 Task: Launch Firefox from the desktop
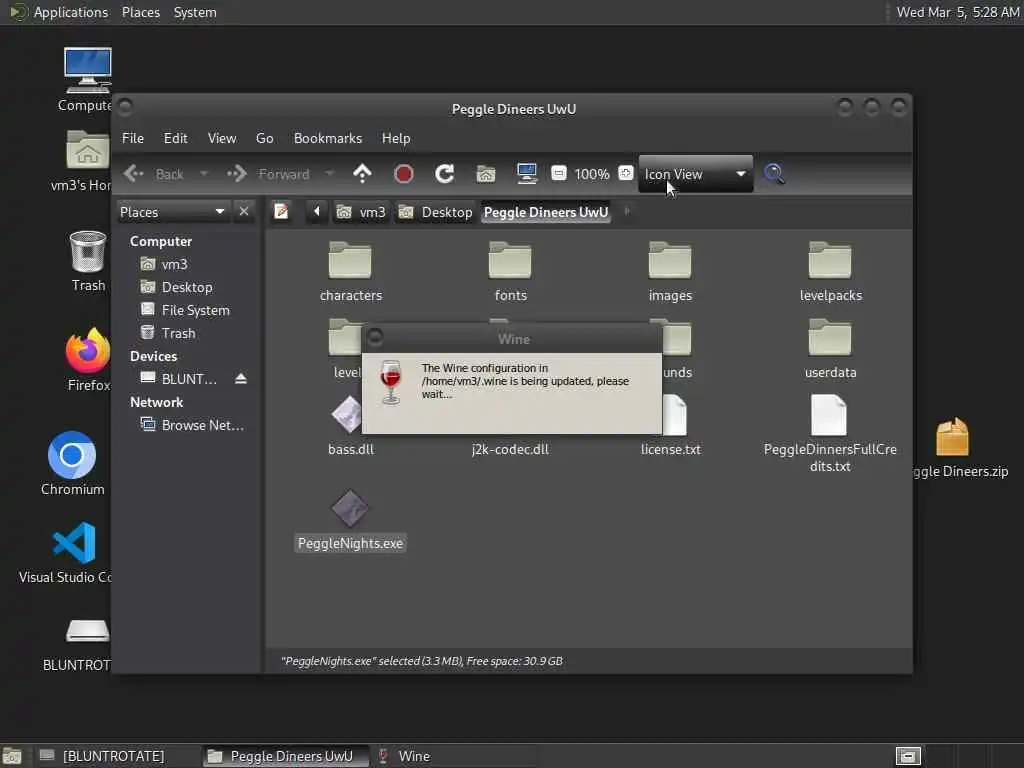click(88, 360)
